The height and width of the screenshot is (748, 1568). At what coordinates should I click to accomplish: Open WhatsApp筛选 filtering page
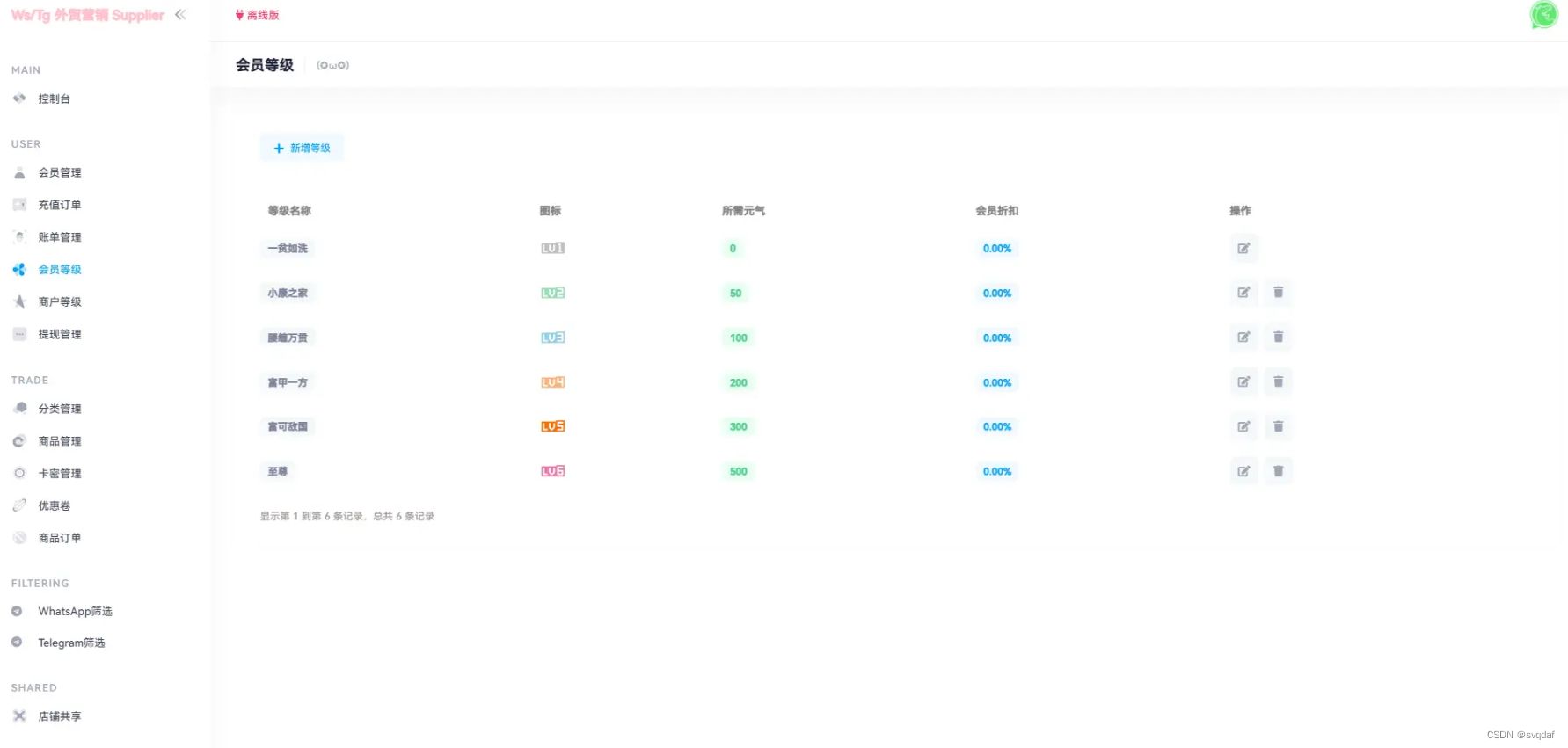coord(75,612)
